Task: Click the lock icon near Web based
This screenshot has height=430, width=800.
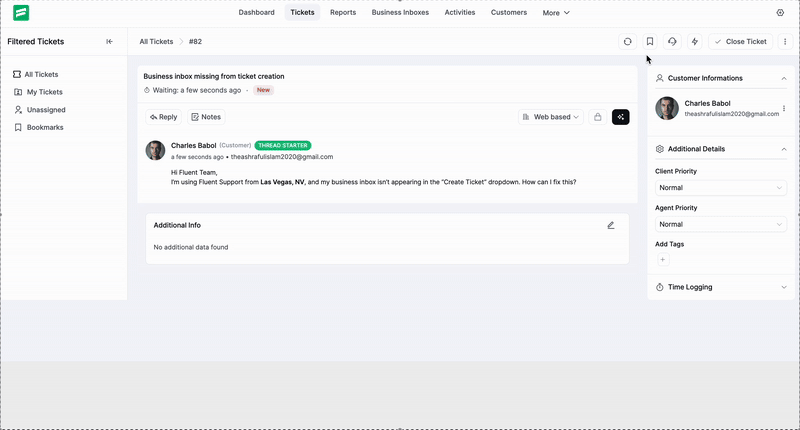Action: click(598, 117)
